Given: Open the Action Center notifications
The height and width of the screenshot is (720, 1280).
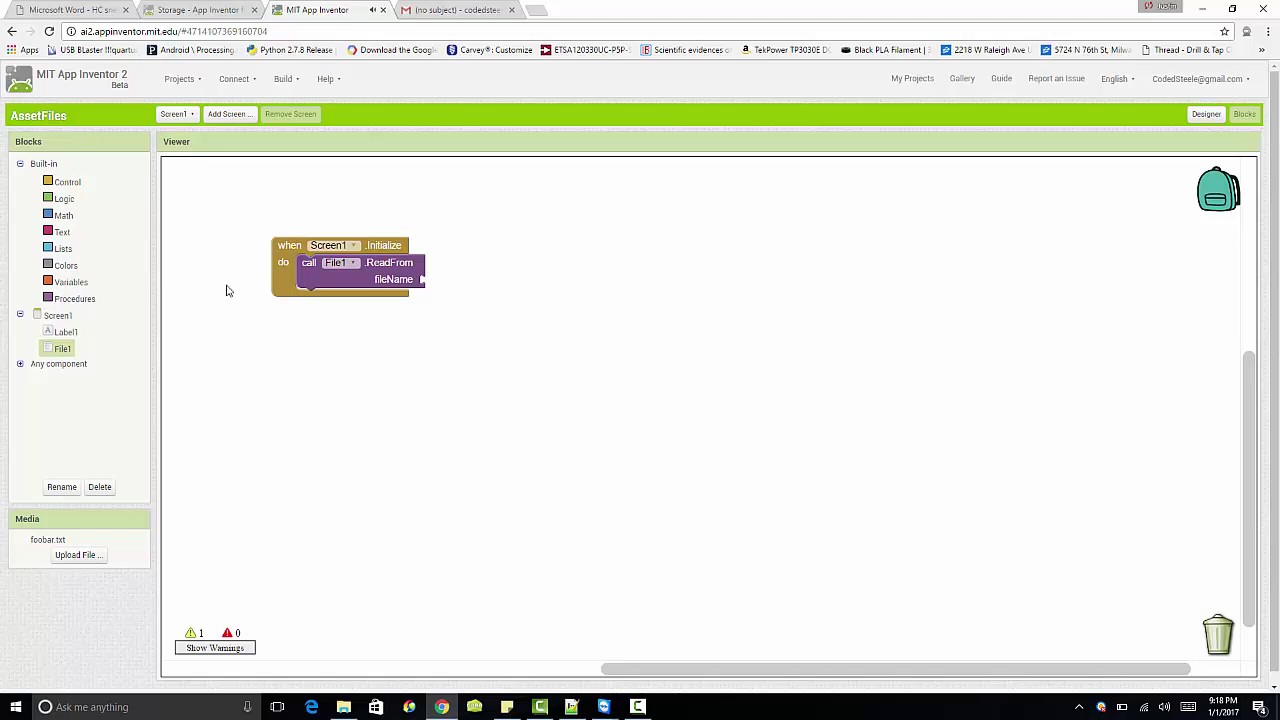Looking at the screenshot, I should coord(1260,707).
